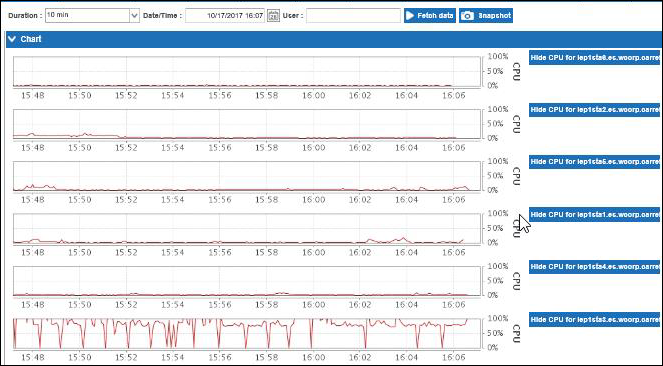This screenshot has width=663, height=366.
Task: Hide CPU for lep1sta1 host
Action: [x=594, y=214]
